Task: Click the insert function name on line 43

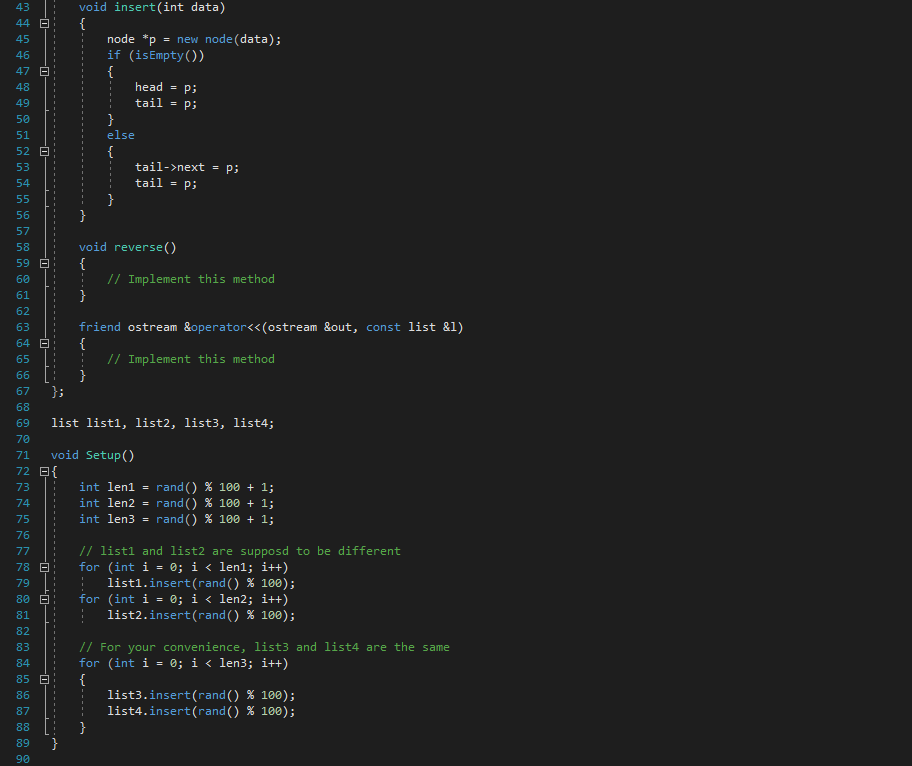Action: [x=135, y=8]
